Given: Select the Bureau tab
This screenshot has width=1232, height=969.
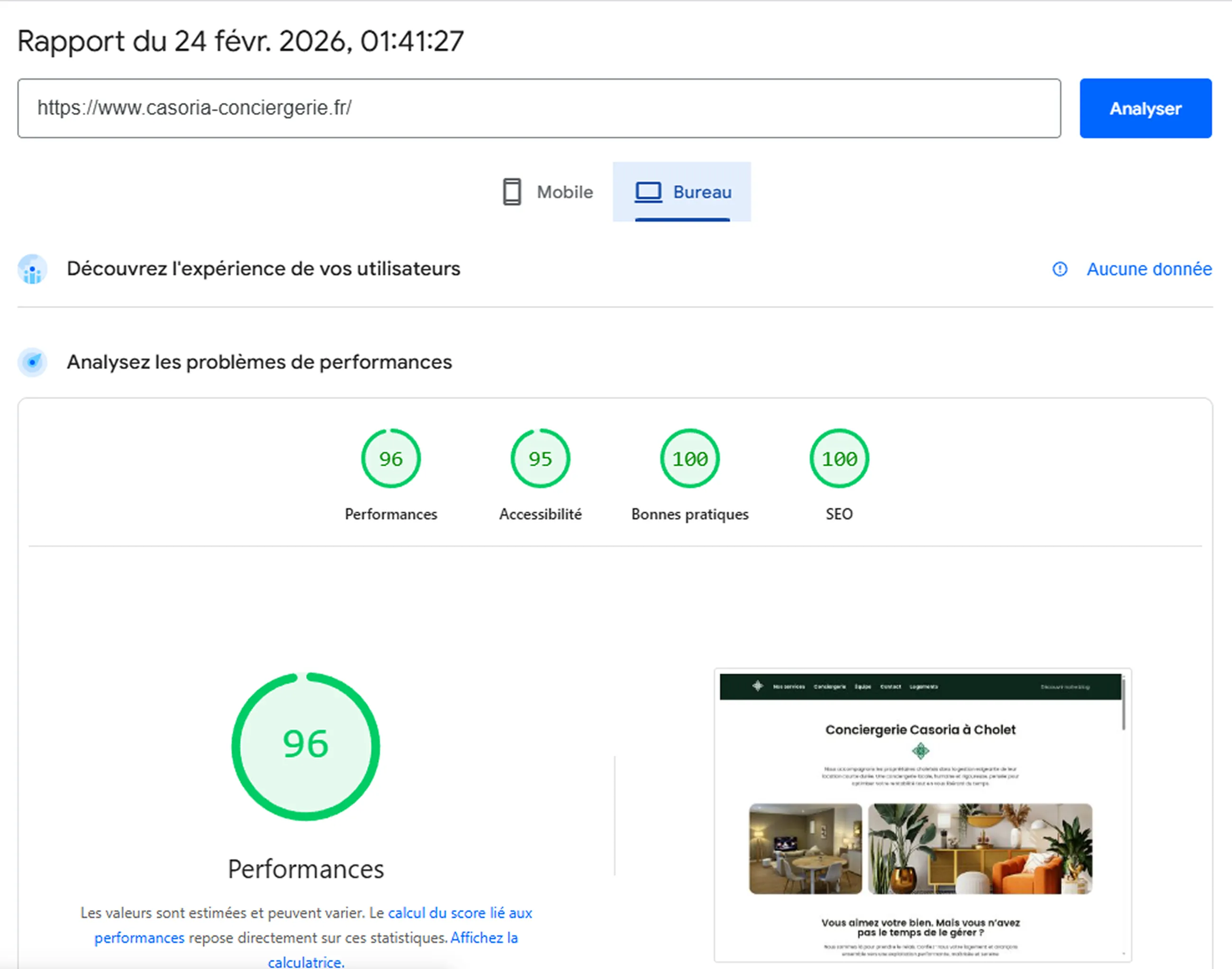Looking at the screenshot, I should click(x=682, y=192).
